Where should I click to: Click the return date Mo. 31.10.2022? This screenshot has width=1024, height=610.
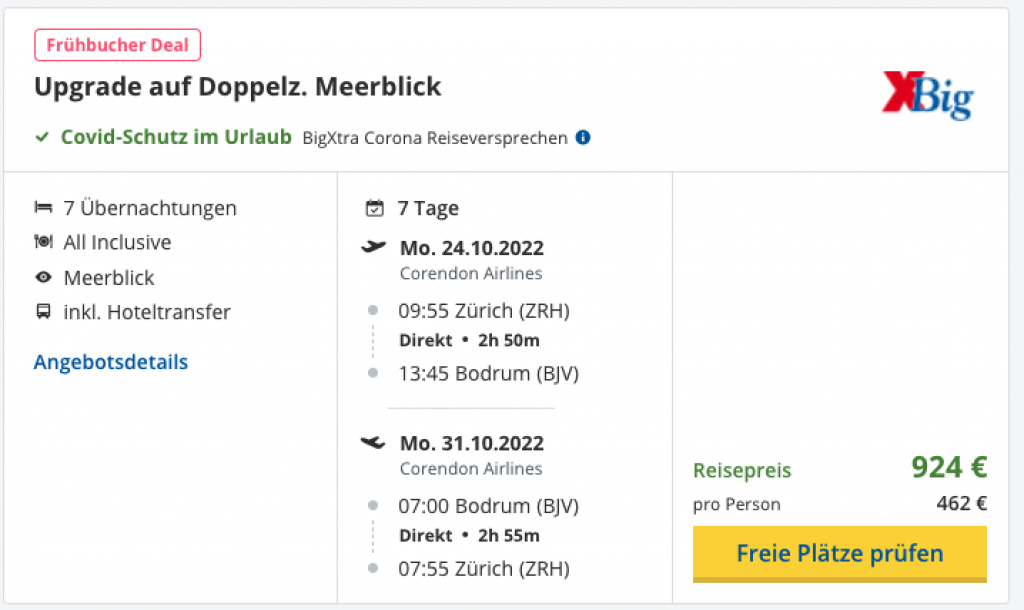472,443
